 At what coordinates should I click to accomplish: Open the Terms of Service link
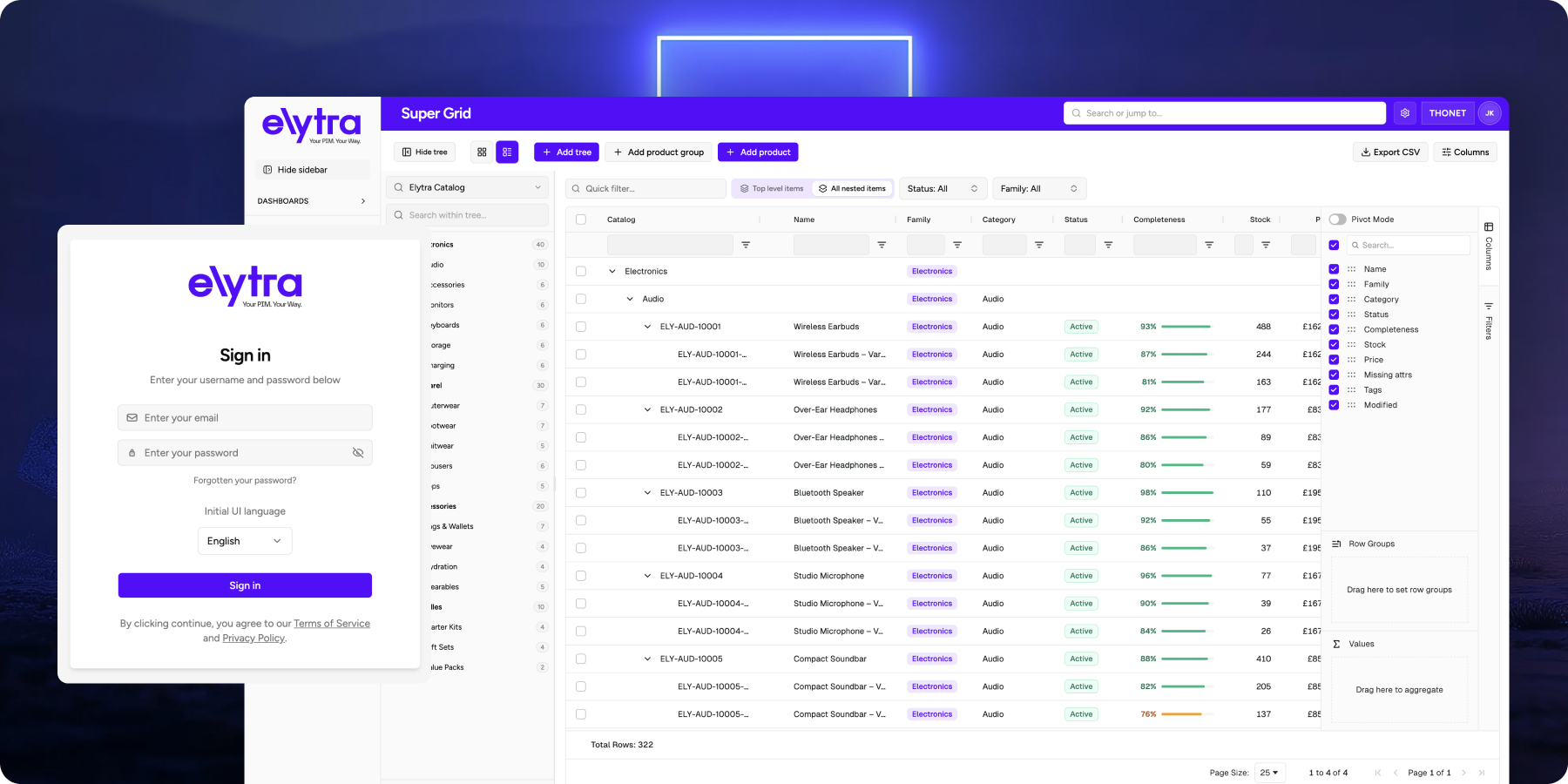(332, 624)
